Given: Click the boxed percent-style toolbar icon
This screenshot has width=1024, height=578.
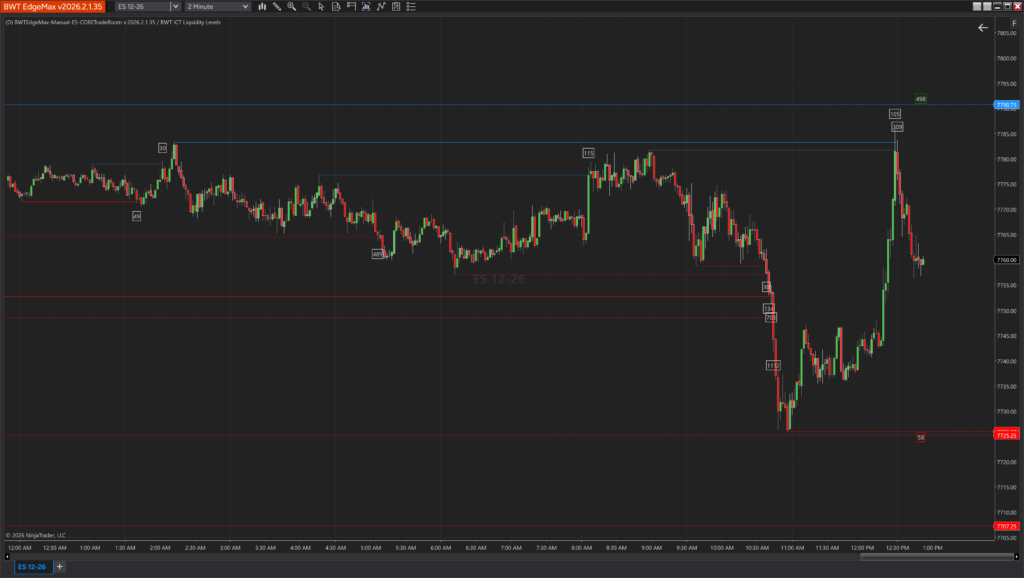Looking at the screenshot, I should [x=396, y=7].
